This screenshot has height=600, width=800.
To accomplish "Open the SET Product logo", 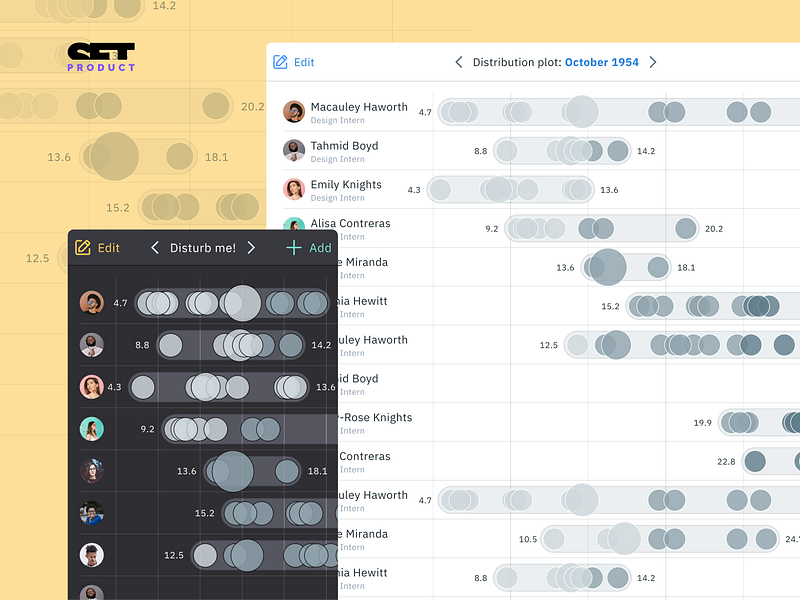I will 101,57.
